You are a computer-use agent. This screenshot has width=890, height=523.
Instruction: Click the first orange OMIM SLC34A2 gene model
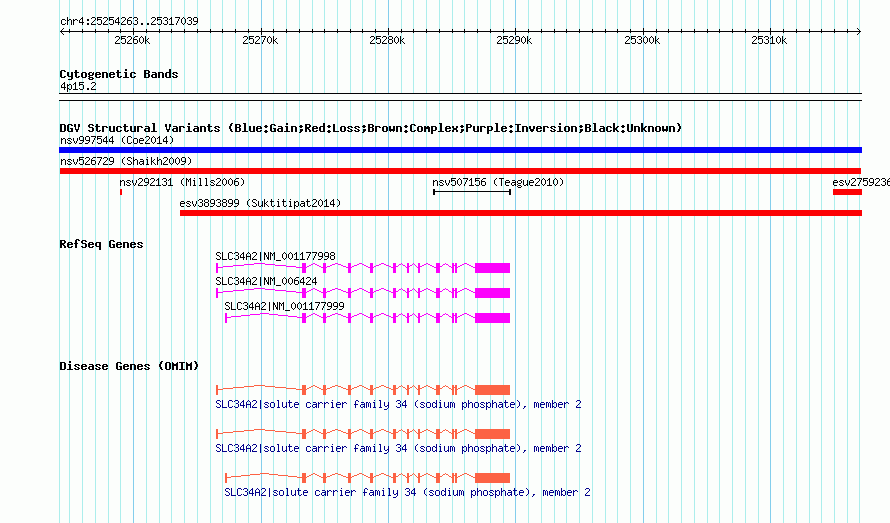[363, 390]
